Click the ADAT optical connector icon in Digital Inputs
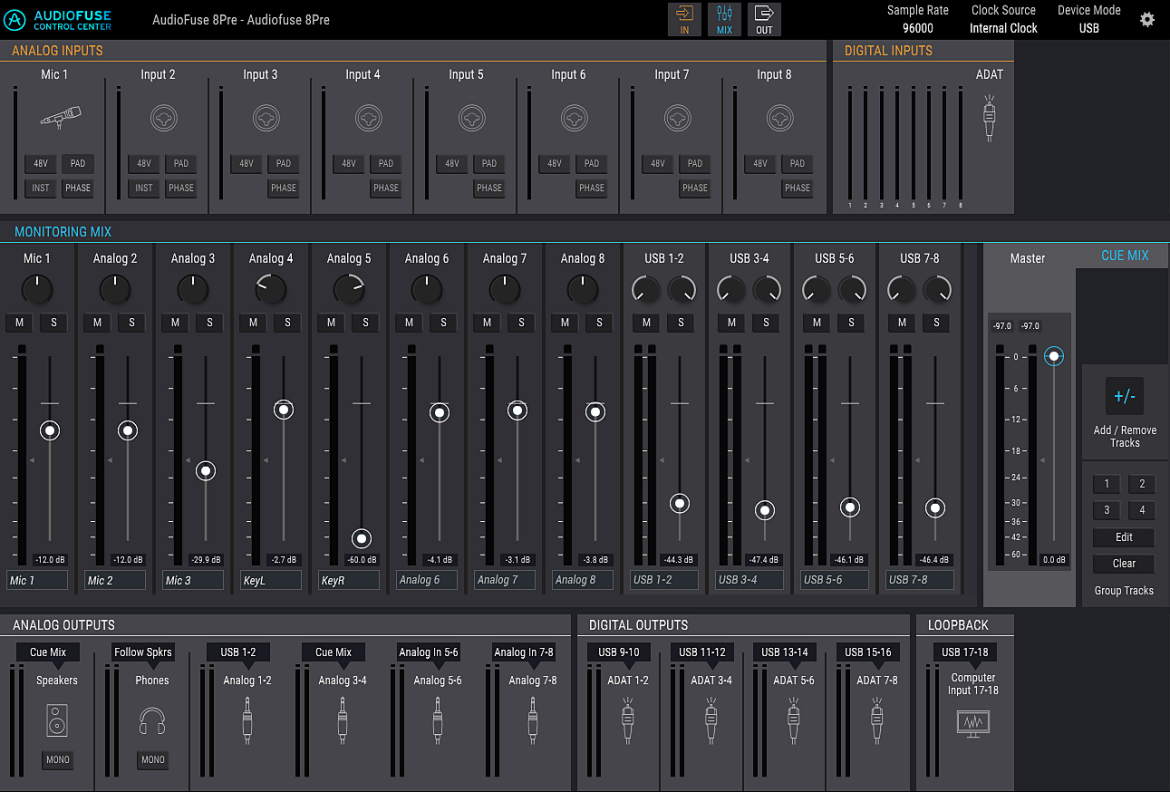The image size is (1170, 792). pyautogui.click(x=989, y=118)
